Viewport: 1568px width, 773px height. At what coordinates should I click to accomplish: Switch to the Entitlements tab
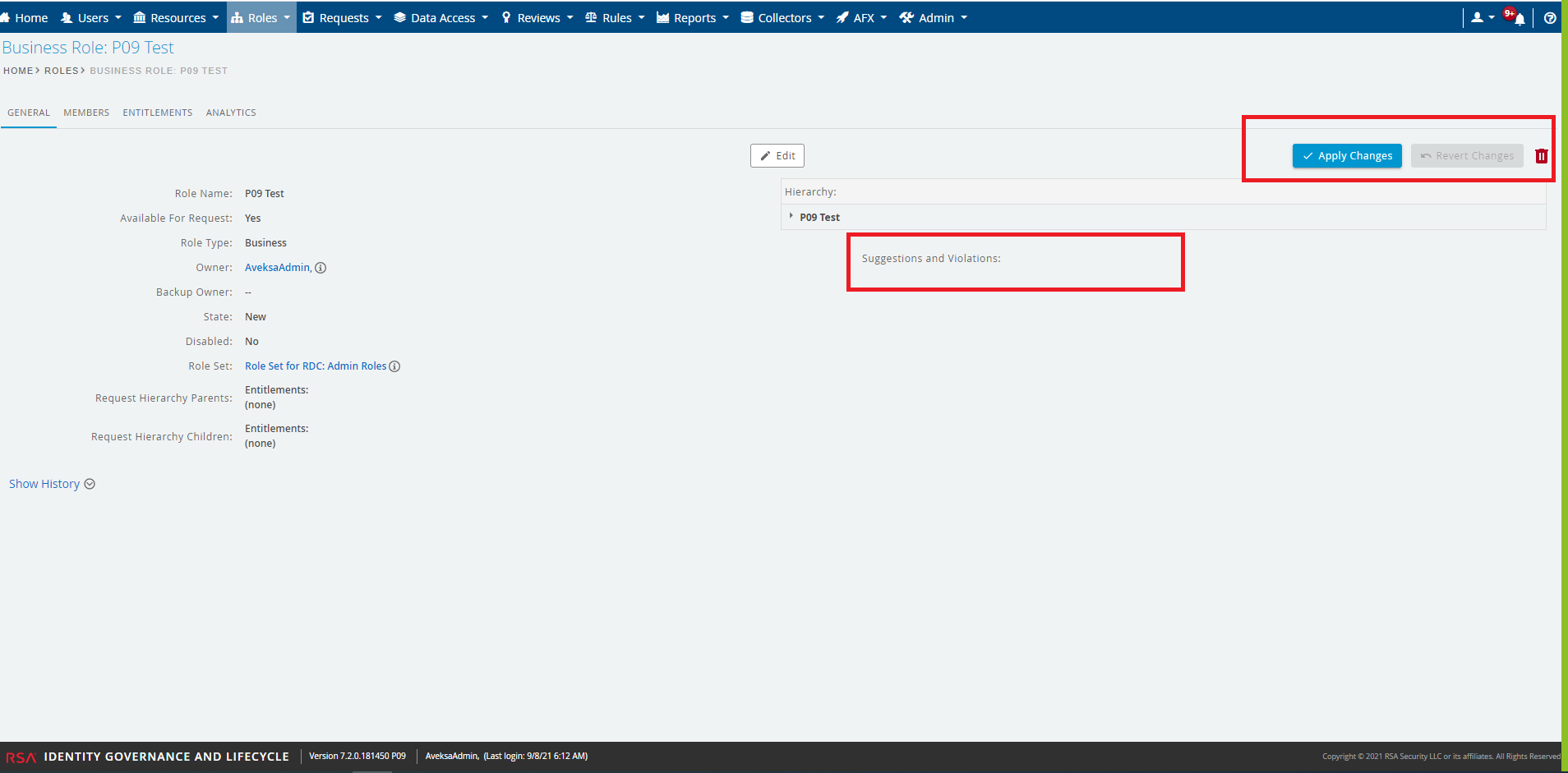[x=158, y=113]
